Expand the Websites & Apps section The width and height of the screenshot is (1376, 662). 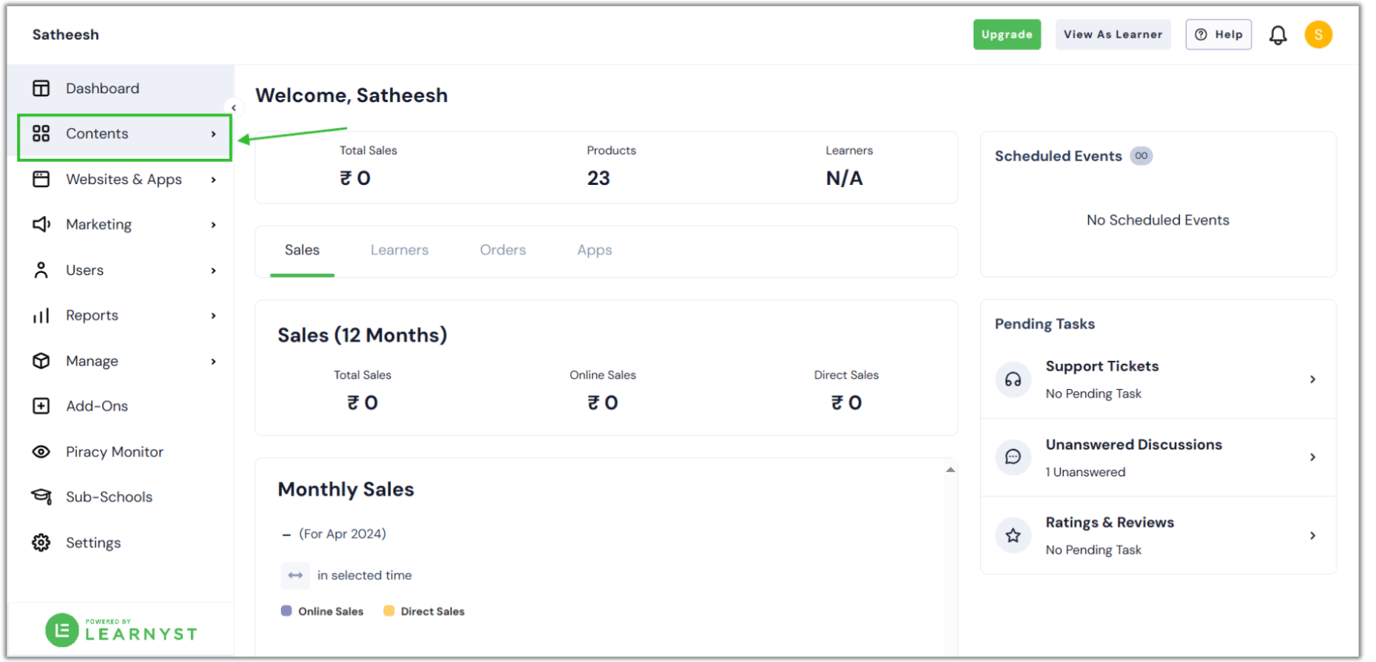212,179
